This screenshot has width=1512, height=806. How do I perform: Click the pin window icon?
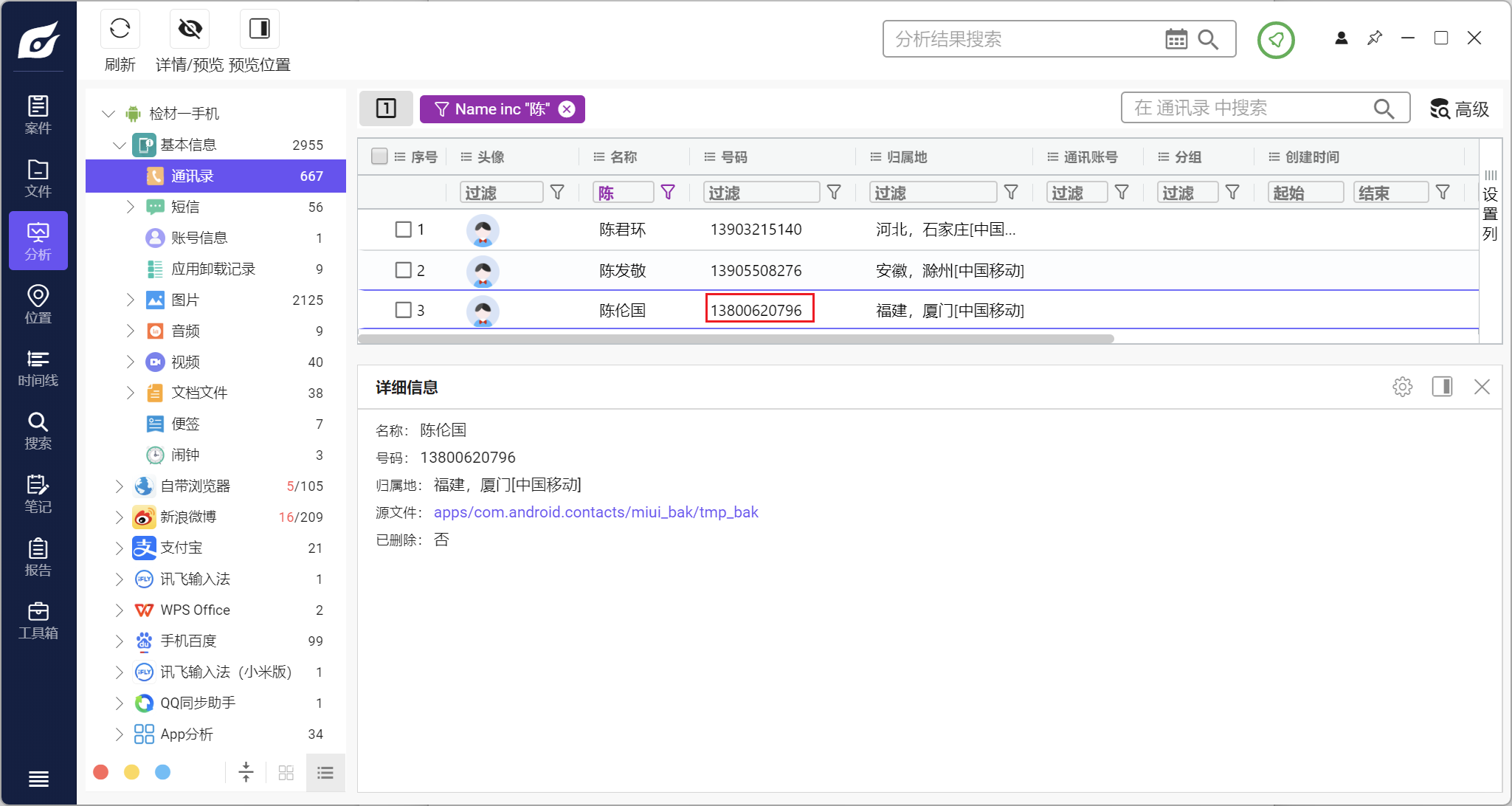pyautogui.click(x=1375, y=38)
